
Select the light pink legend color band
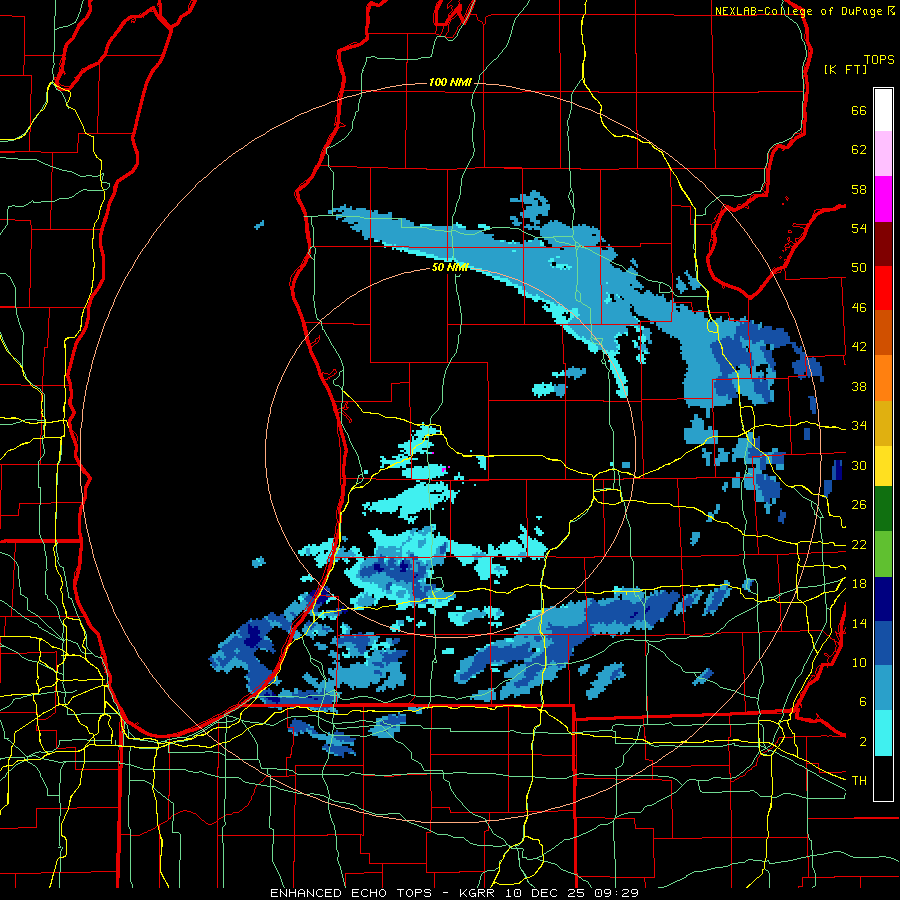pyautogui.click(x=883, y=154)
